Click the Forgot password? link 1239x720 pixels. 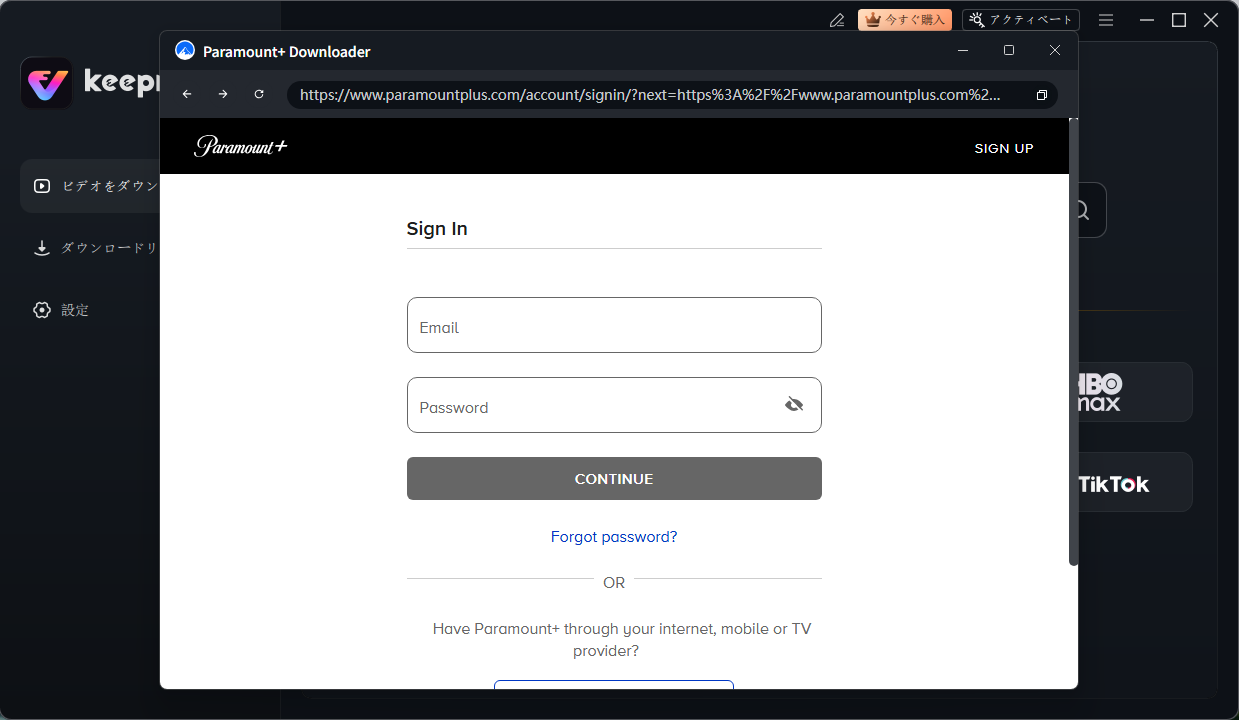(614, 537)
